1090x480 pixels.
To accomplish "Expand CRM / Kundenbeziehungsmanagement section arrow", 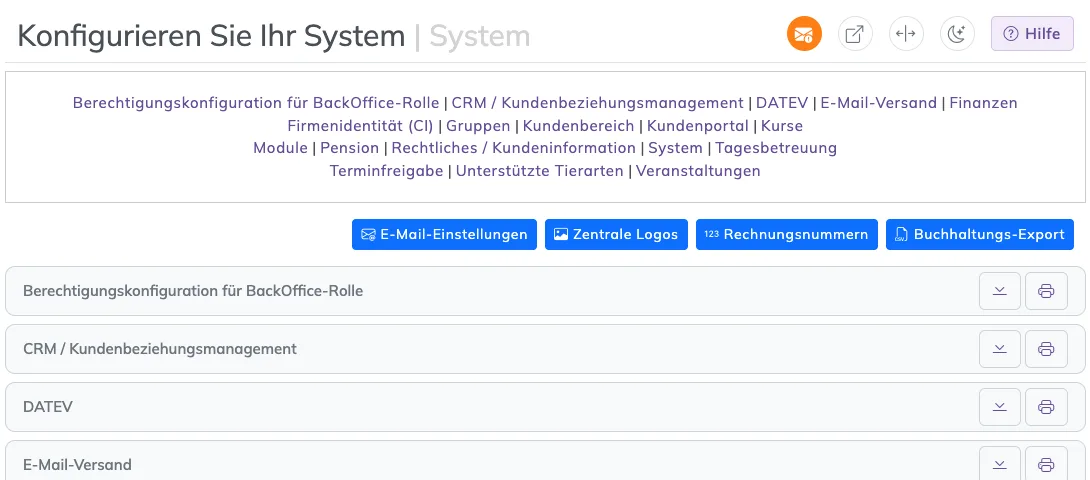I will (x=1000, y=349).
